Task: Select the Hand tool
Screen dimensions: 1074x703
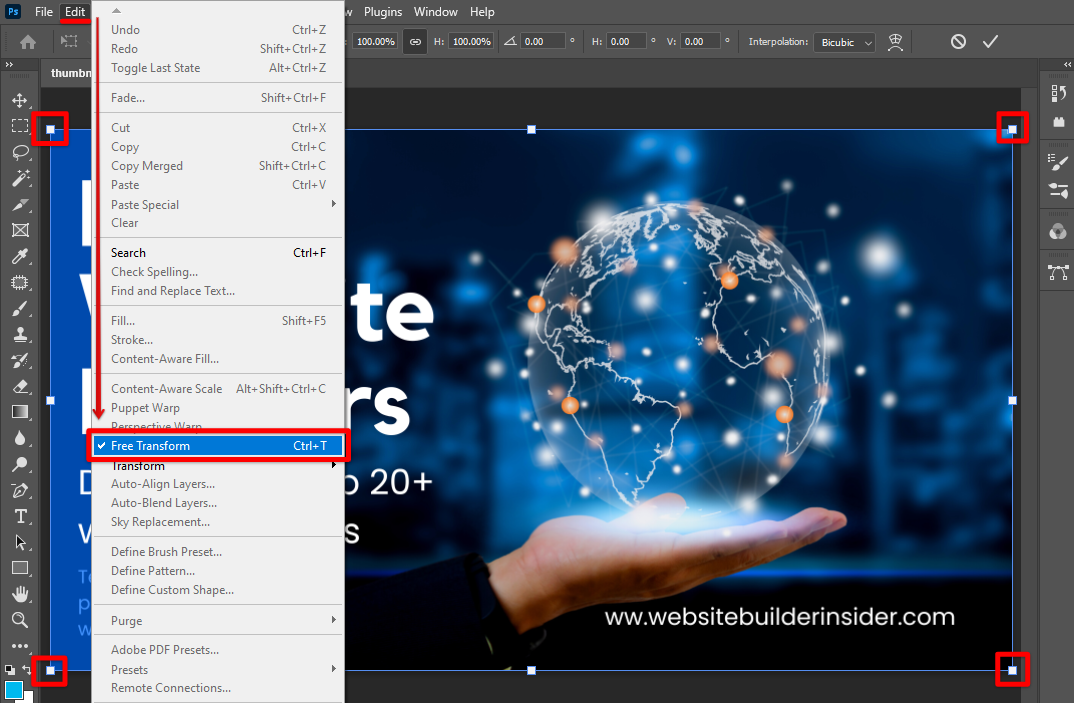Action: [20, 594]
